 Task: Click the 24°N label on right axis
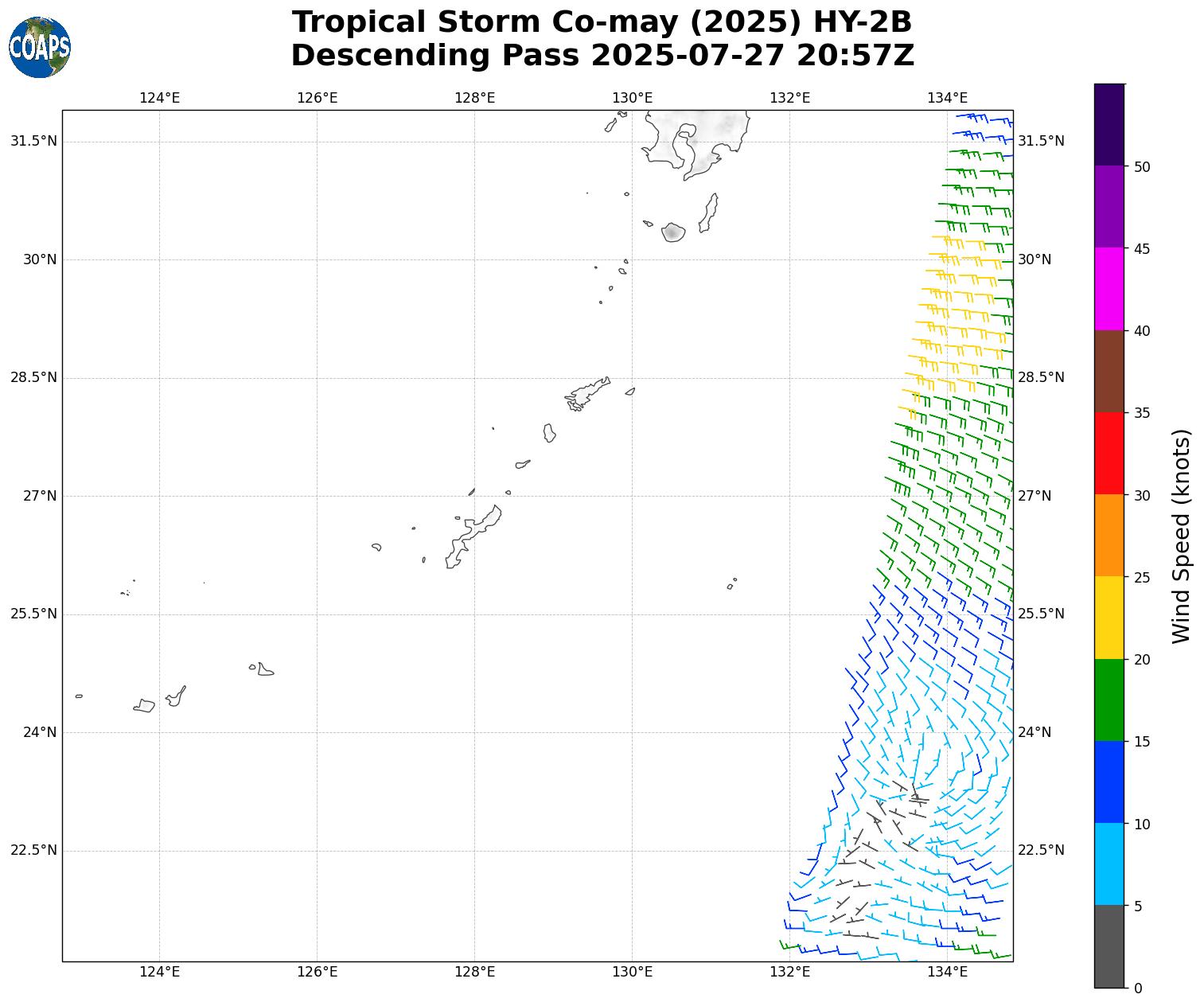click(1034, 732)
